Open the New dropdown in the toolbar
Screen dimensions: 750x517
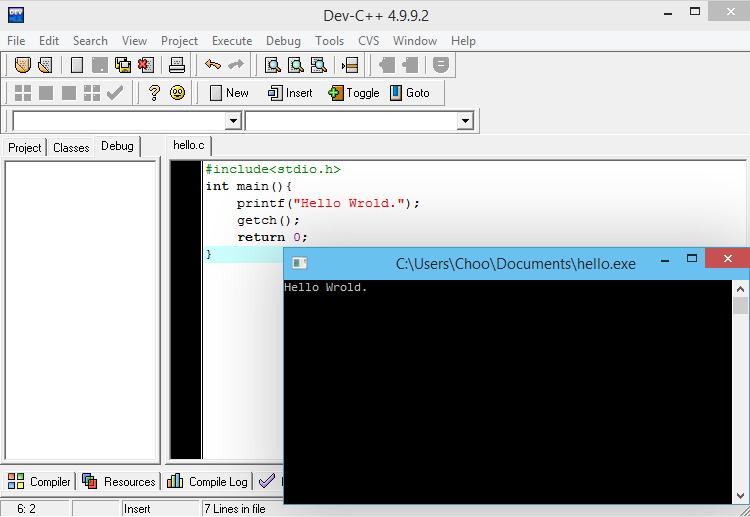pos(229,93)
